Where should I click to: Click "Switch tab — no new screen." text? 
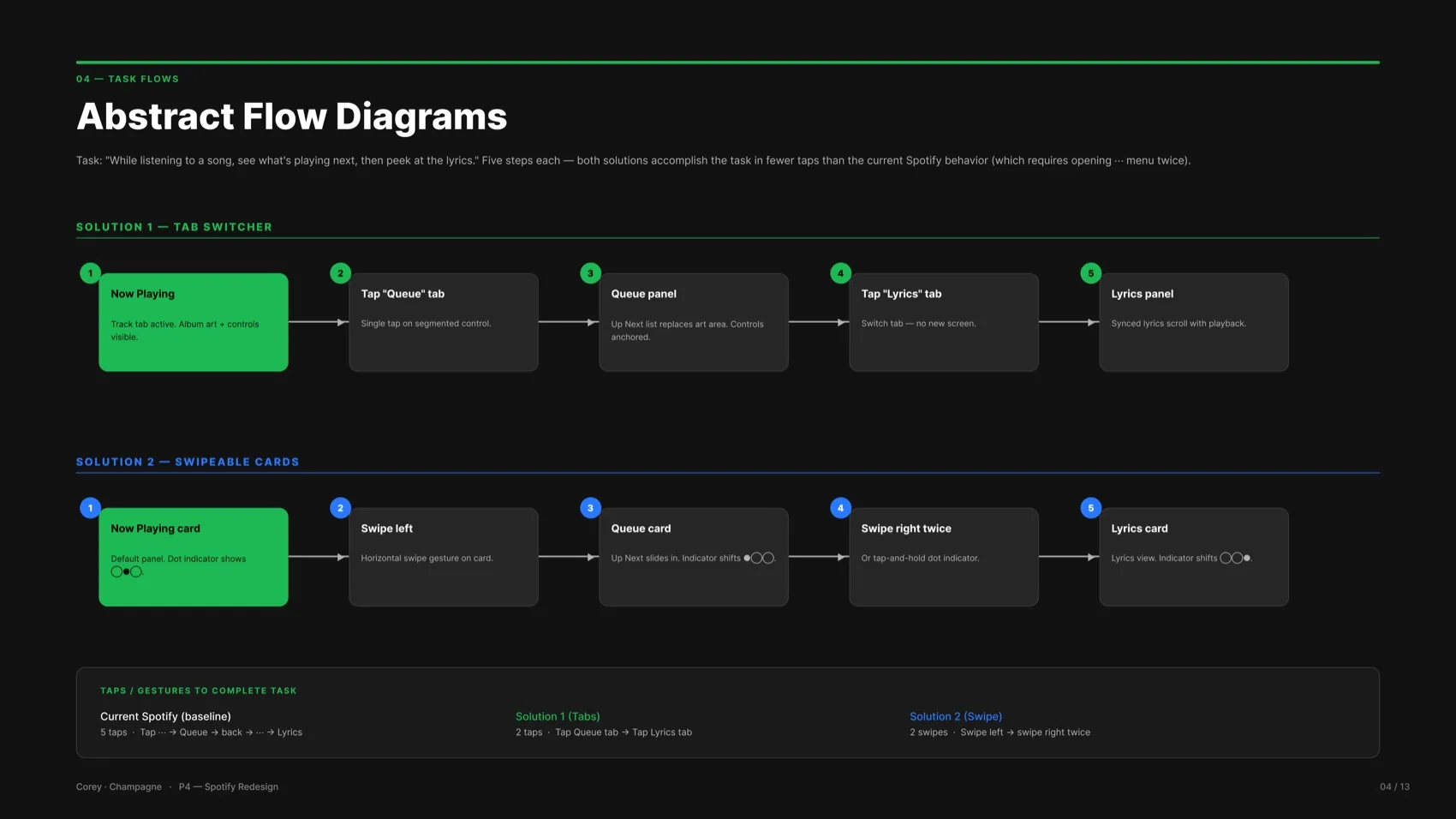pos(918,324)
